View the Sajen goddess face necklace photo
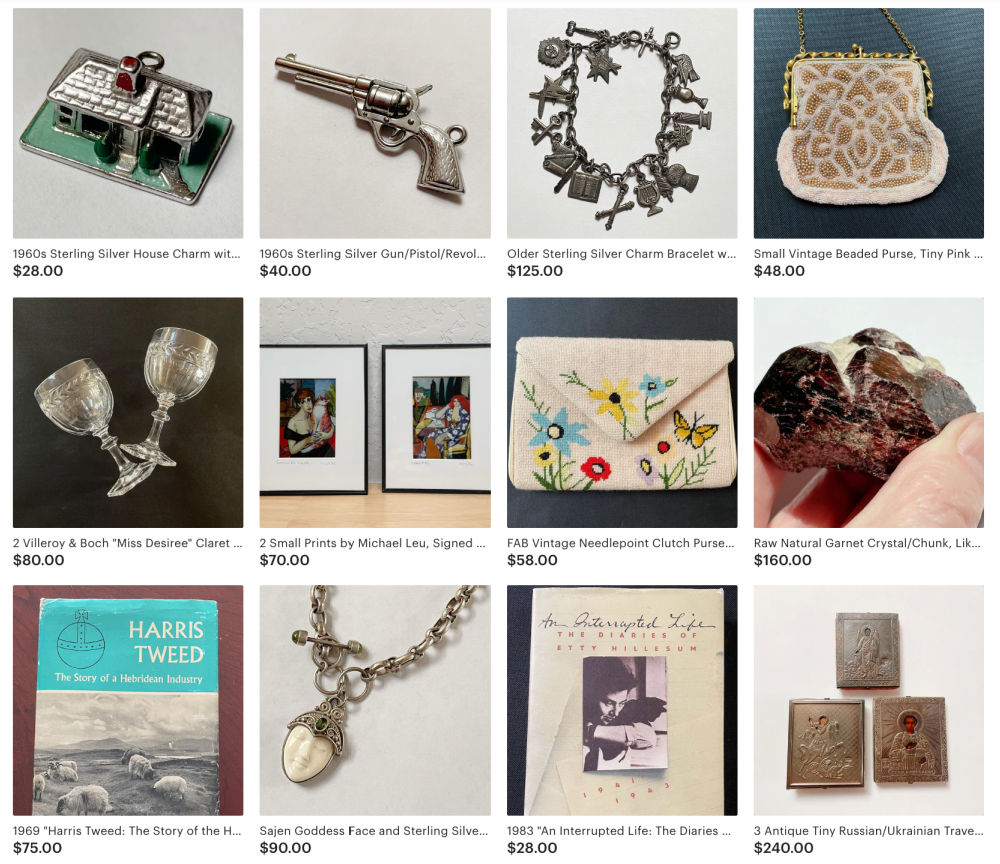1000x864 pixels. [375, 700]
